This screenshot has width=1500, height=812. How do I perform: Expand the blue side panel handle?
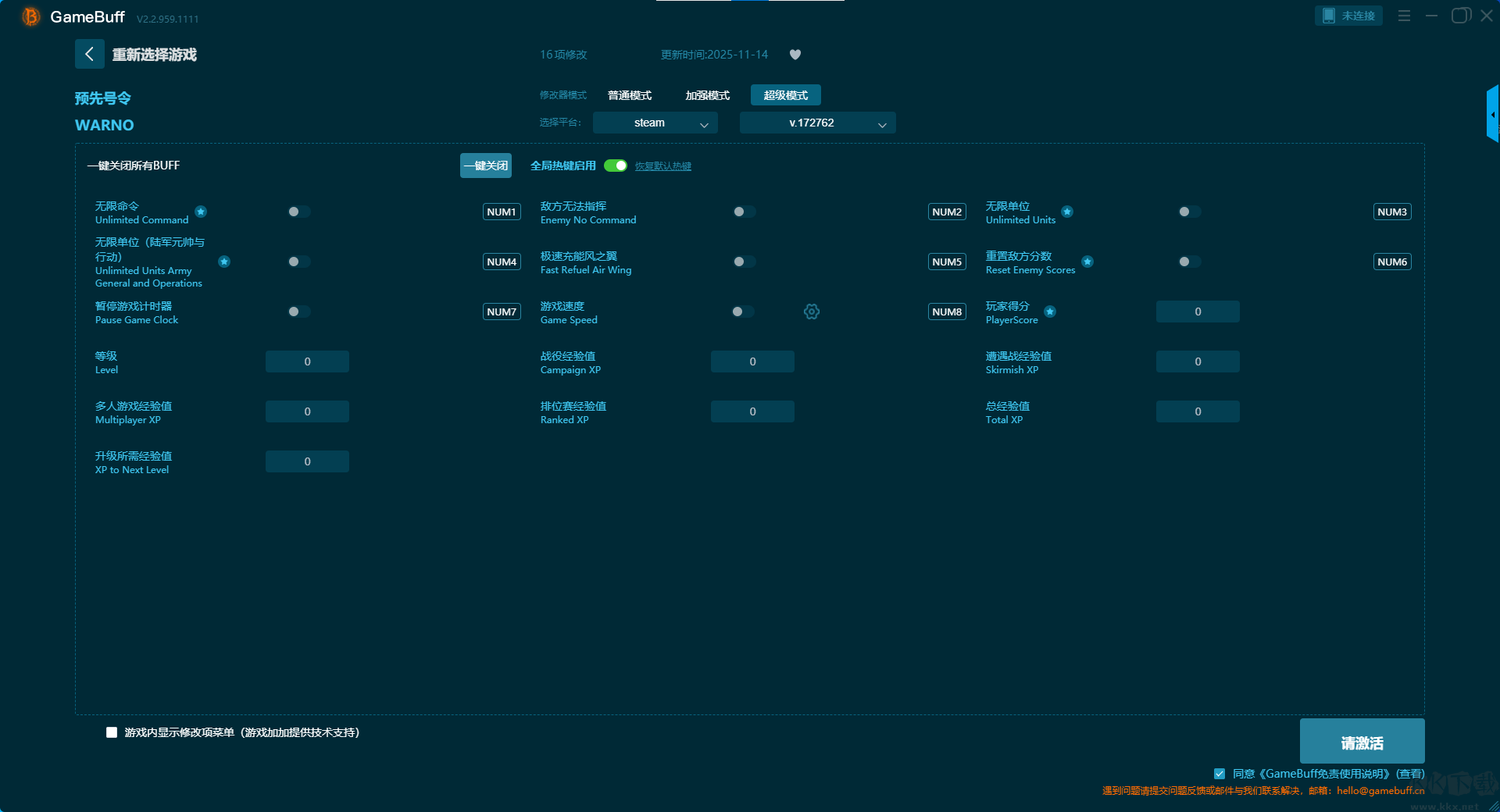[1491, 114]
